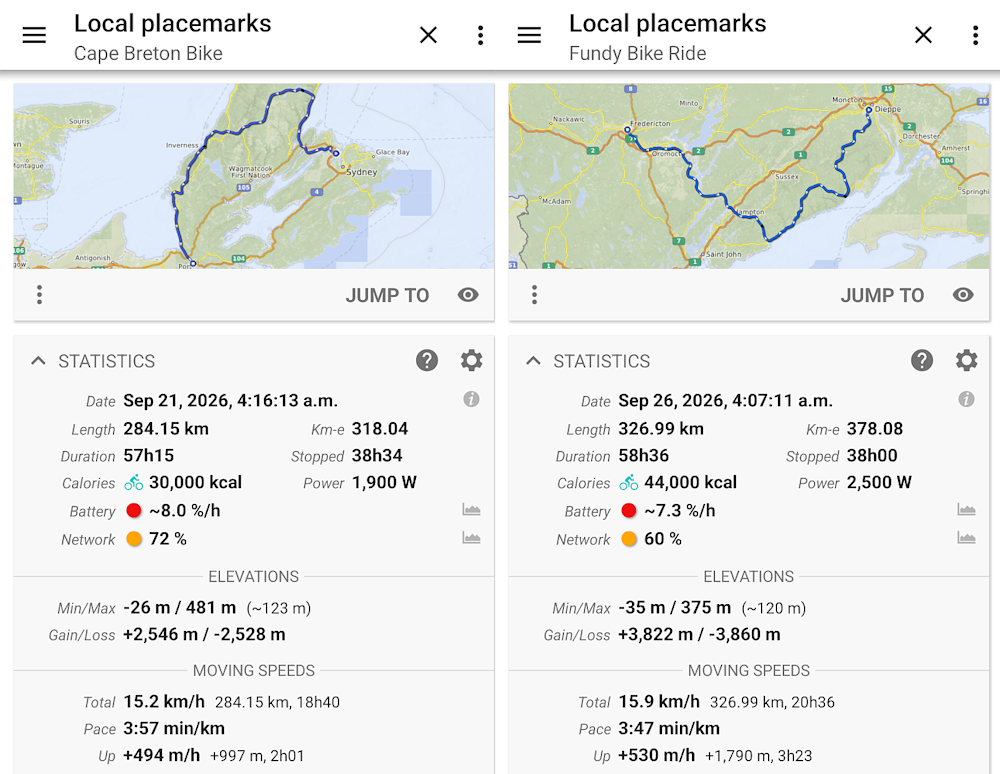This screenshot has height=774, width=1000.
Task: Toggle visibility eye for Cape Breton Bike track
Action: coord(468,295)
